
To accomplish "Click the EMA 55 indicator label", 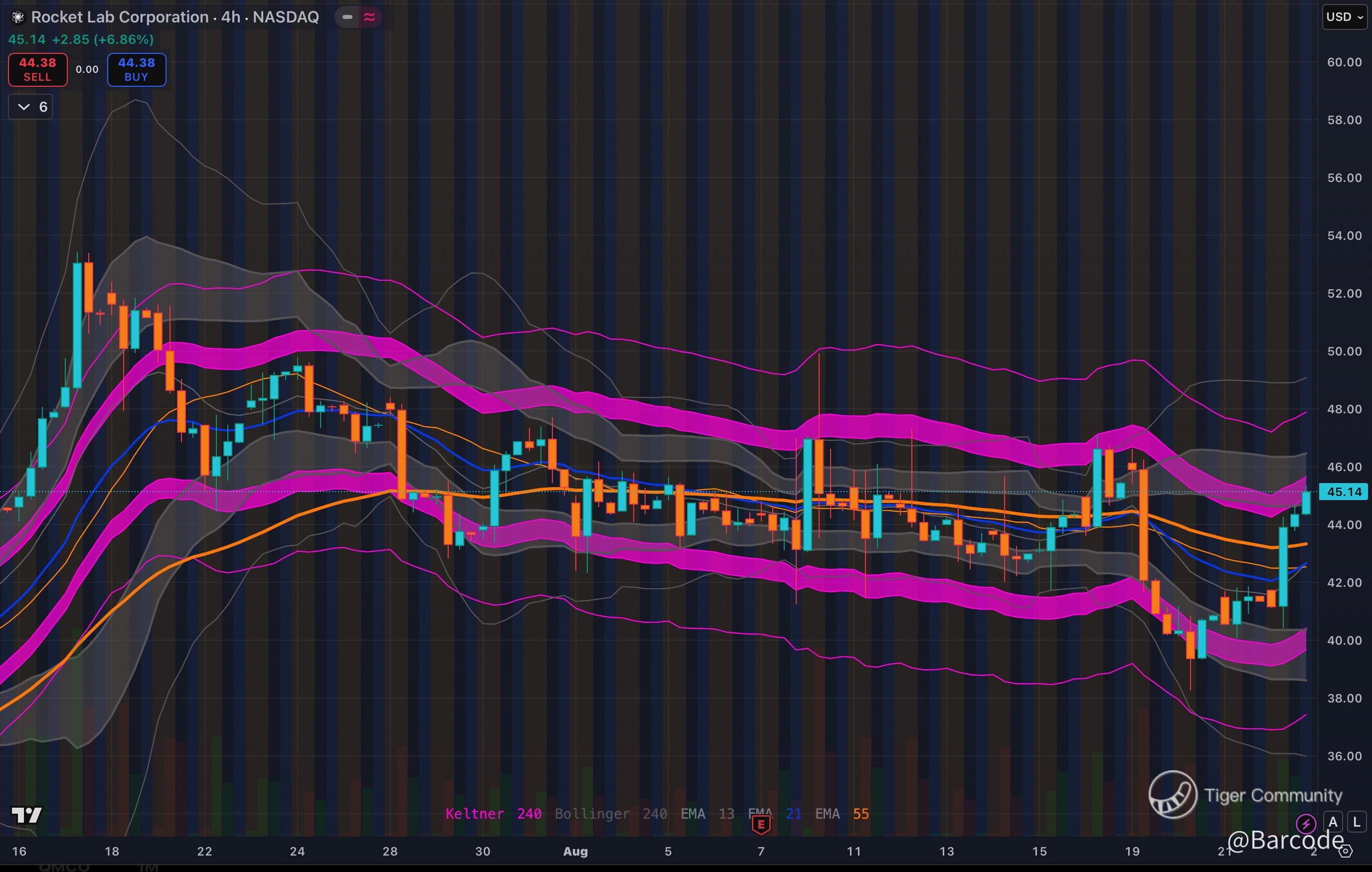I will 842,814.
